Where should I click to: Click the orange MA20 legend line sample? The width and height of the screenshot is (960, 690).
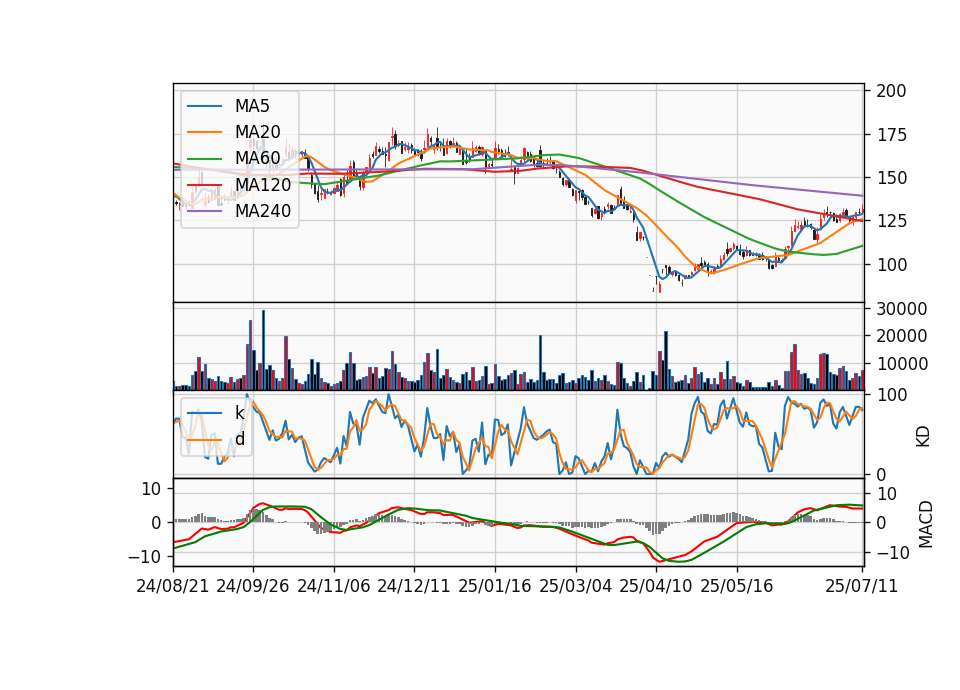204,132
